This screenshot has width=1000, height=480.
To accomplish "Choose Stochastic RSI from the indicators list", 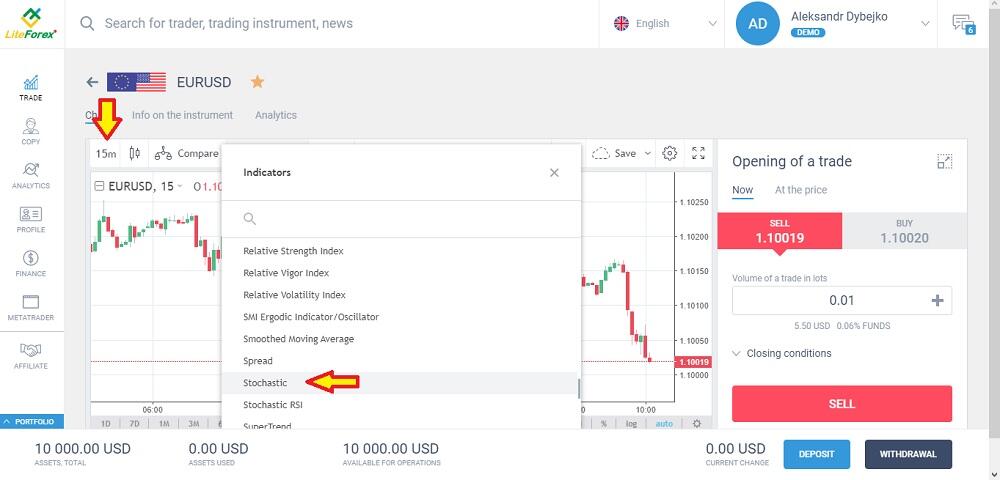I will coord(399,405).
